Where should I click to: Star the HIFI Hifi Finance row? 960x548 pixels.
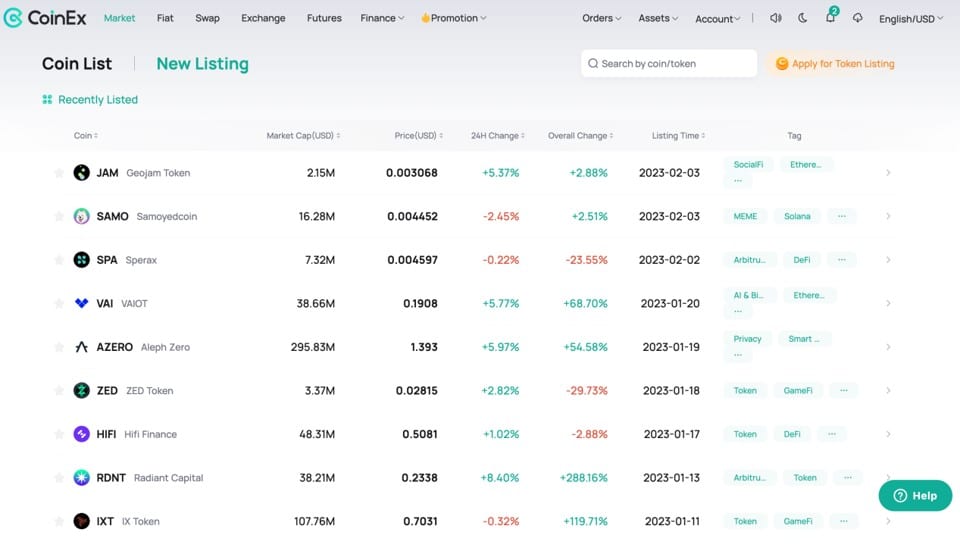click(59, 435)
